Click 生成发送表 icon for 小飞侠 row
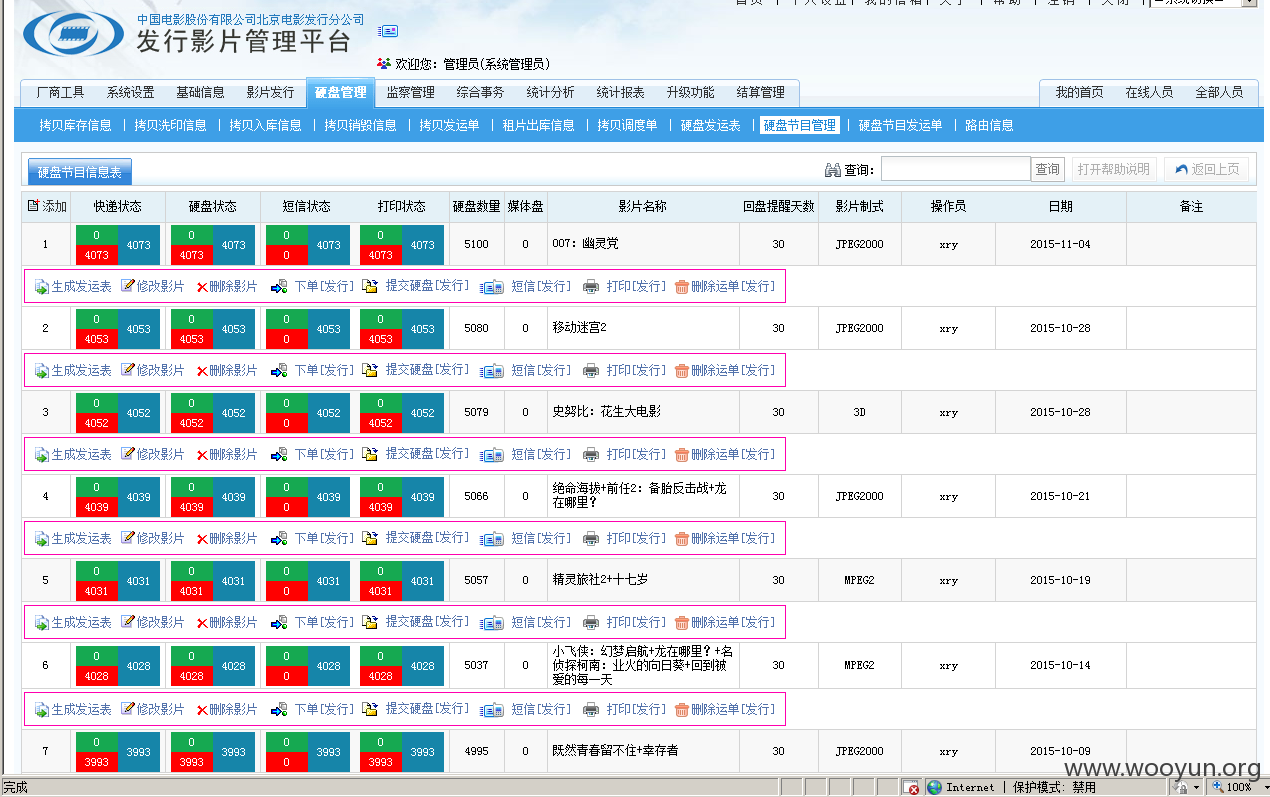The height and width of the screenshot is (797, 1270). 42,710
